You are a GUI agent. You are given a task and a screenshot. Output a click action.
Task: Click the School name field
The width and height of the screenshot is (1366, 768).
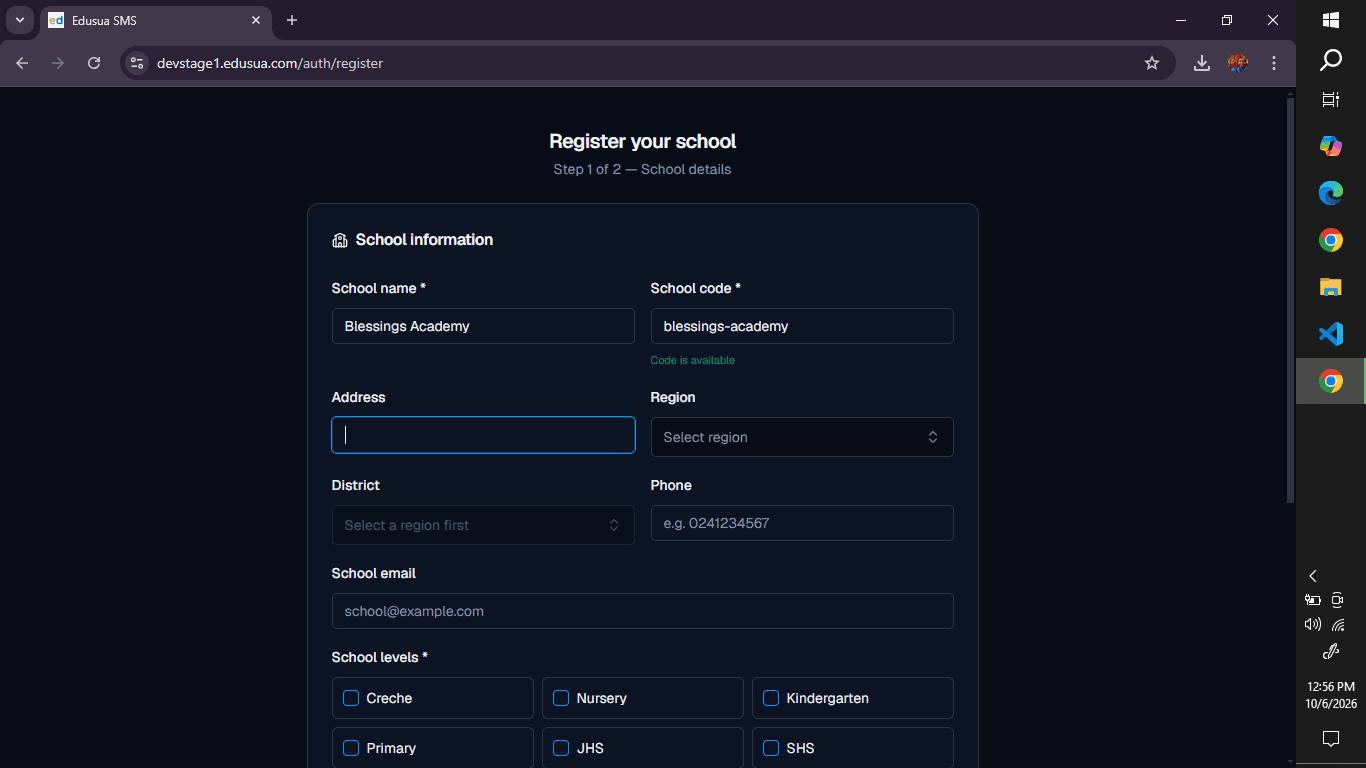click(483, 326)
